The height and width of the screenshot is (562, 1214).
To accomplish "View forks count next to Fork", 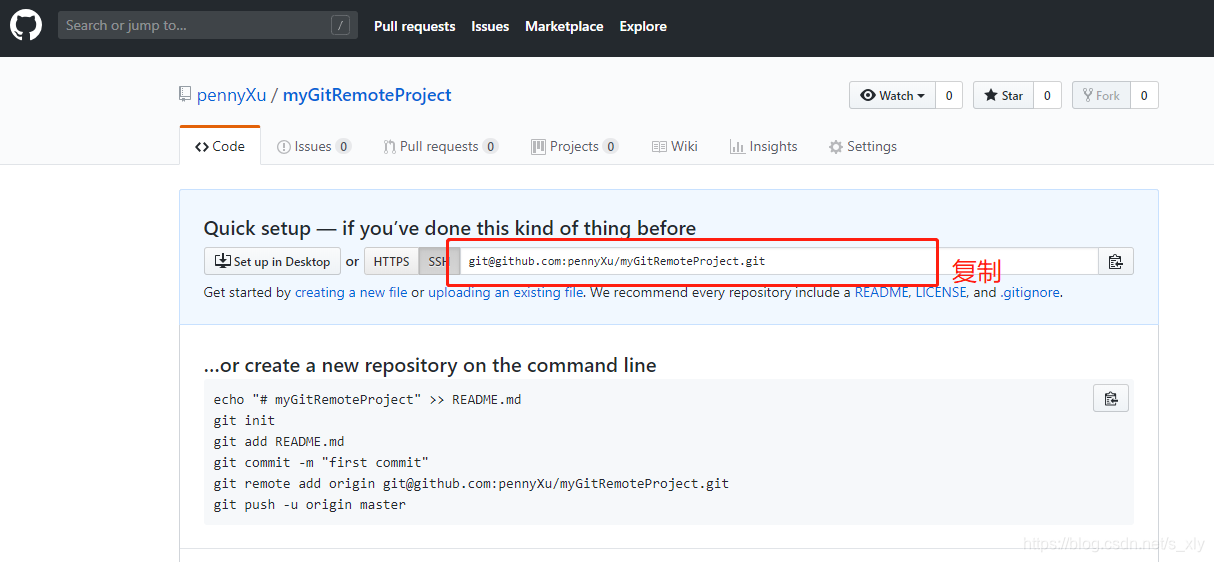I will coord(1144,95).
